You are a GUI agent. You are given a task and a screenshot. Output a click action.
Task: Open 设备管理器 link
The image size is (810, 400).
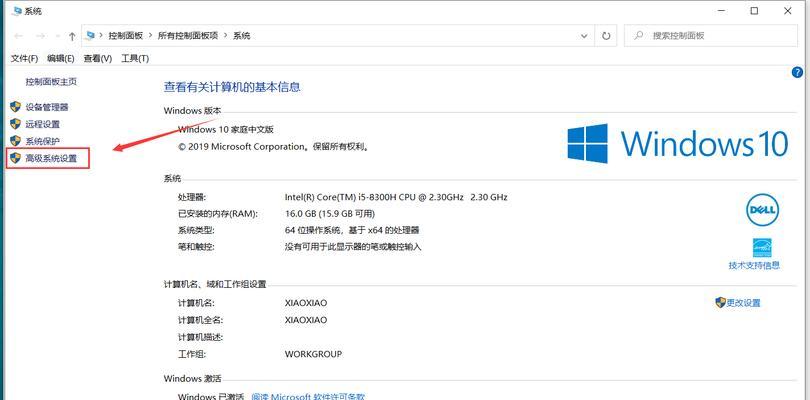coord(47,107)
